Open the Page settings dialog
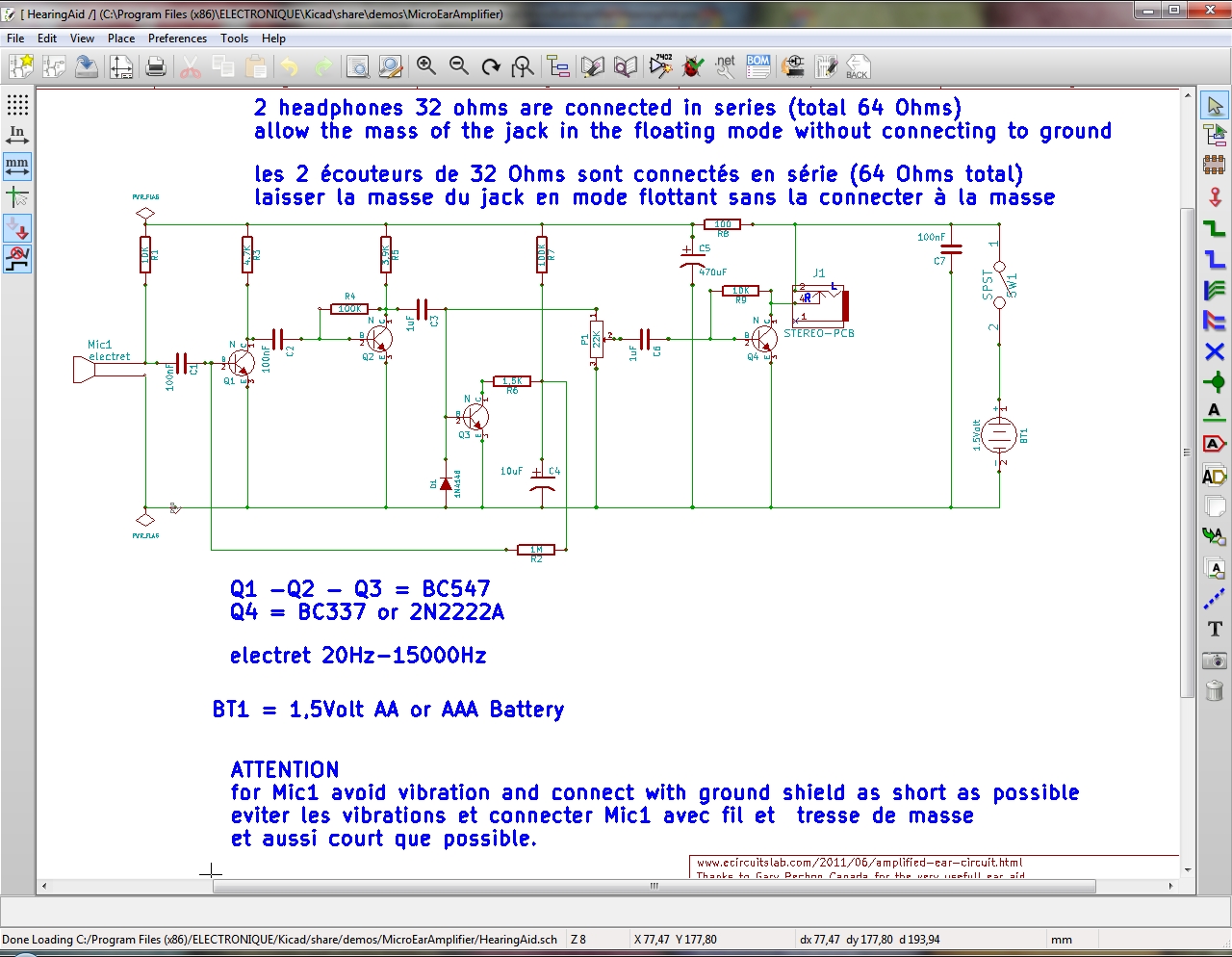This screenshot has height=957, width=1232. [121, 66]
